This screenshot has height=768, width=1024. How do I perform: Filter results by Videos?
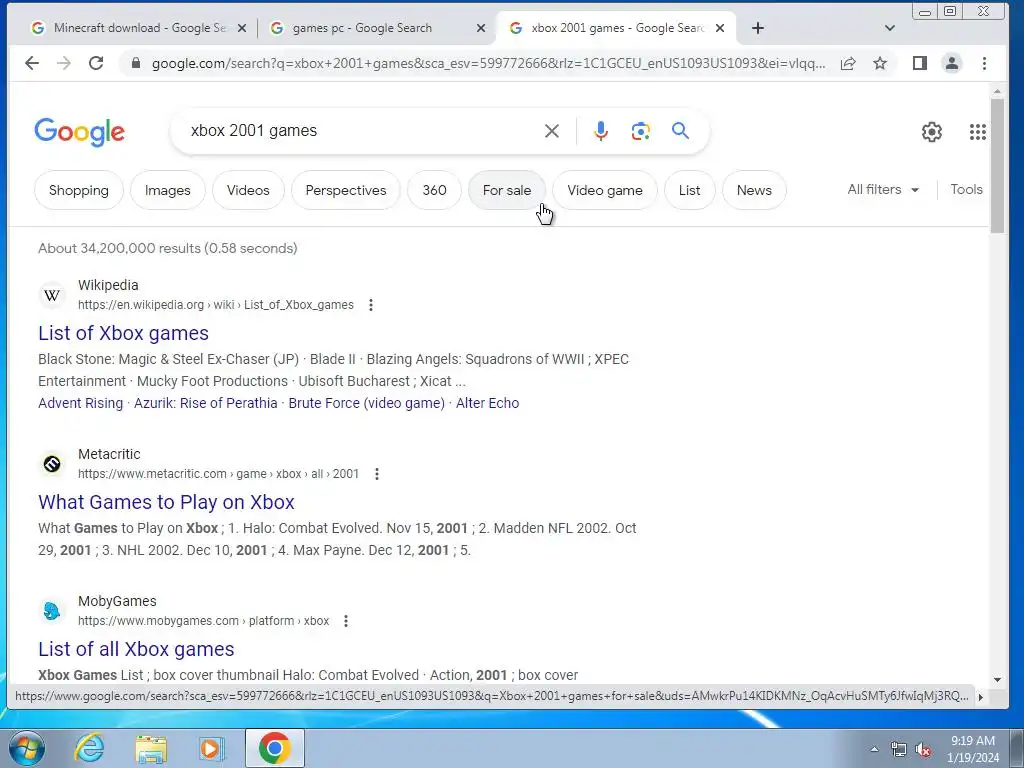click(x=248, y=190)
